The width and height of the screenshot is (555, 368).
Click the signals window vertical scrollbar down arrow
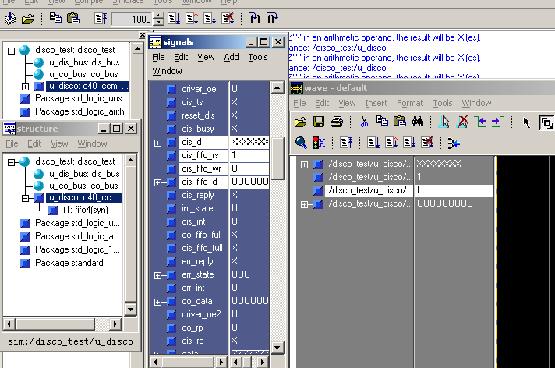click(278, 347)
